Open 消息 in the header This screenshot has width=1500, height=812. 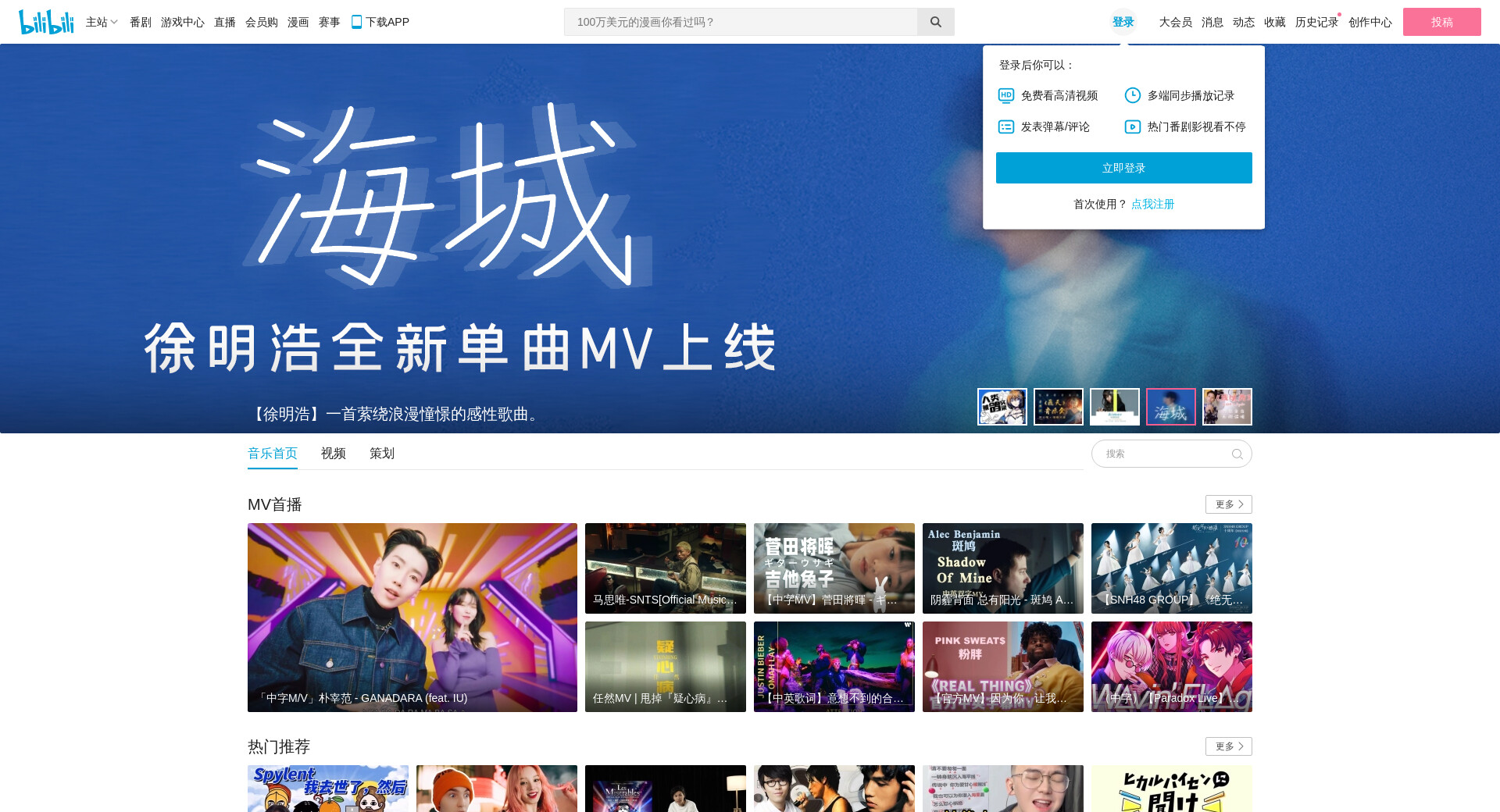[x=1212, y=22]
